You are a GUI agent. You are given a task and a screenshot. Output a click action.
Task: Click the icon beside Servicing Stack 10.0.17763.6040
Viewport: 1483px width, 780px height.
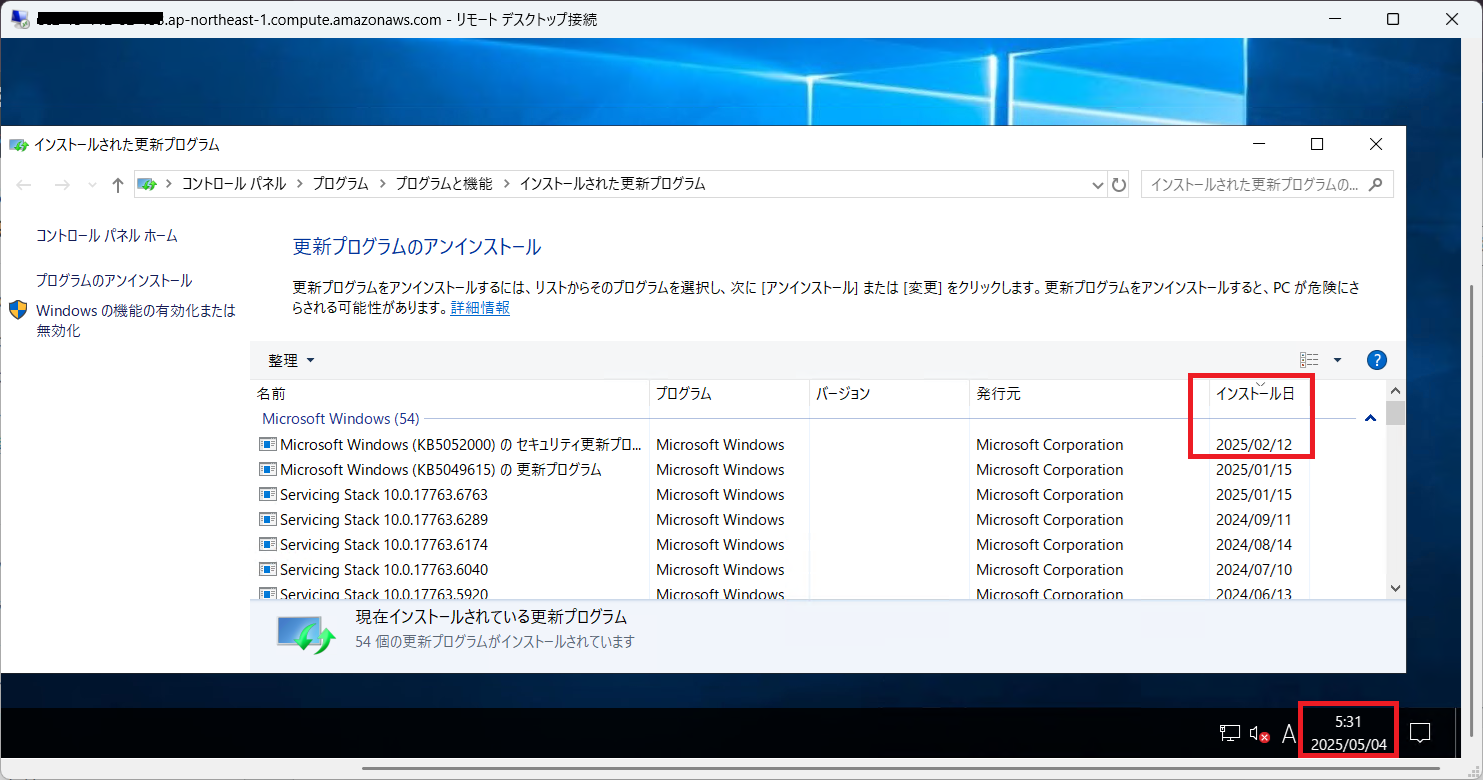(x=267, y=569)
